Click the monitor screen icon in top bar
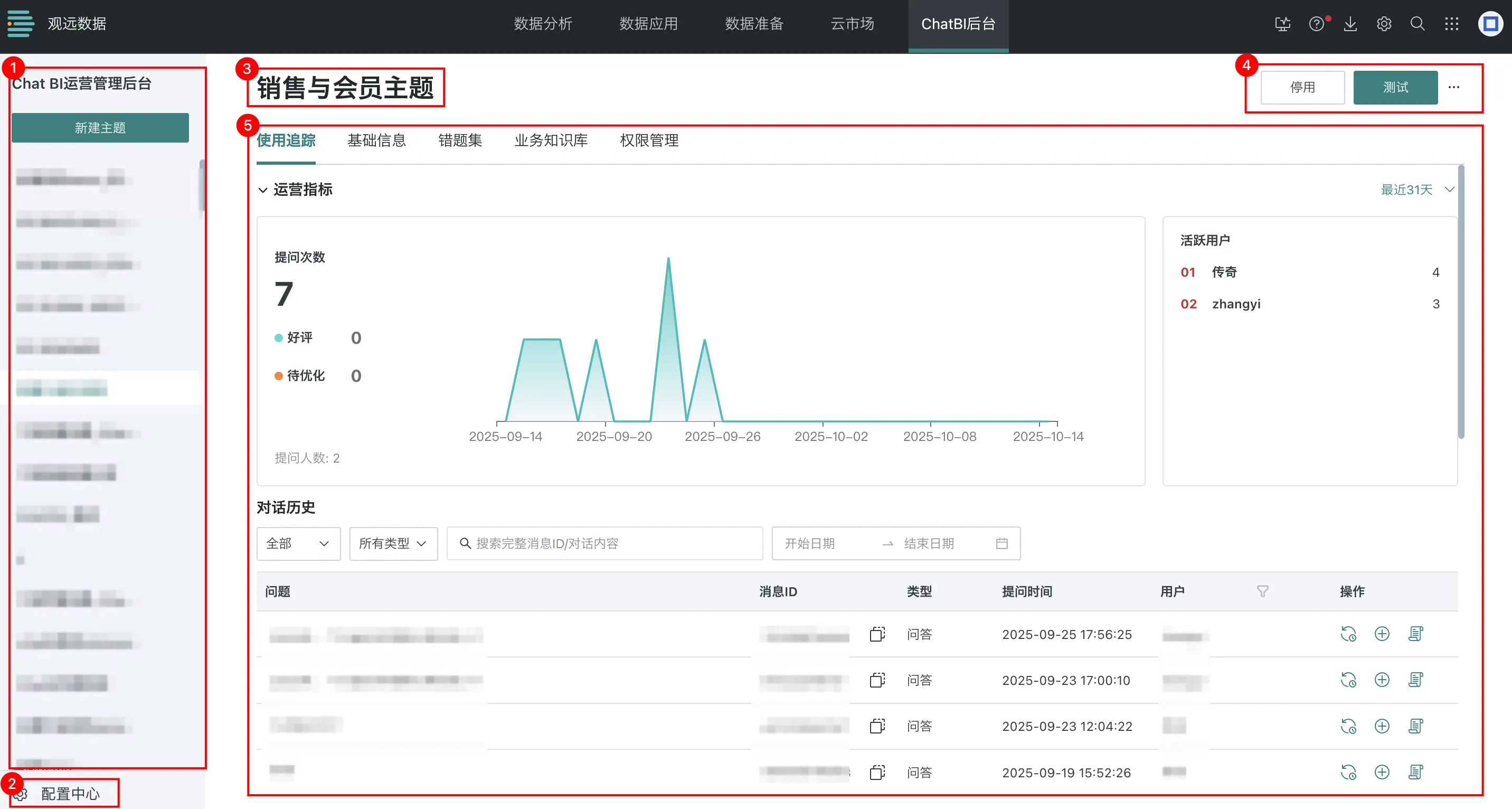This screenshot has height=809, width=1512. click(1282, 24)
